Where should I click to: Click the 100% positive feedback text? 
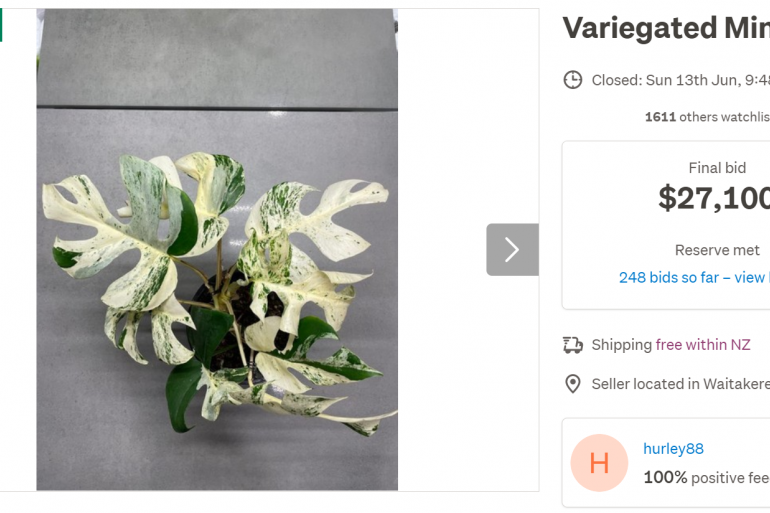click(x=707, y=477)
